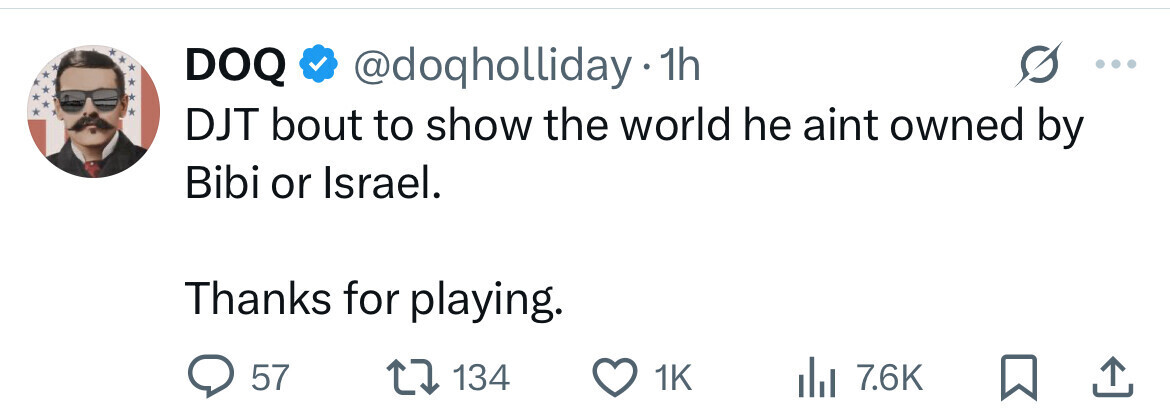This screenshot has height=416, width=1170.
Task: Click the reply speech bubble icon
Action: [209, 378]
